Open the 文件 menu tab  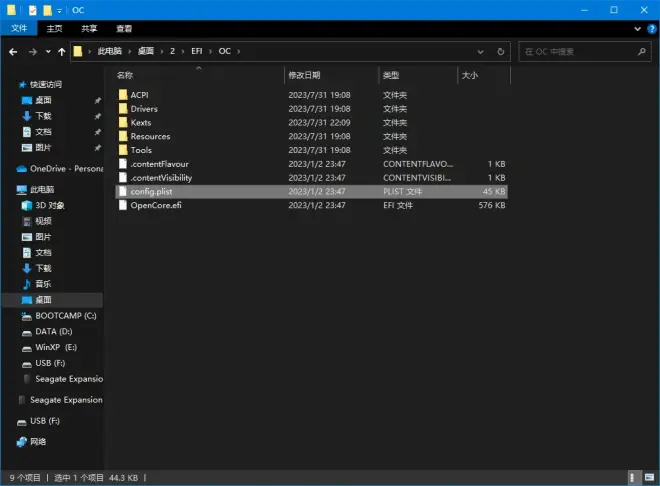click(19, 28)
